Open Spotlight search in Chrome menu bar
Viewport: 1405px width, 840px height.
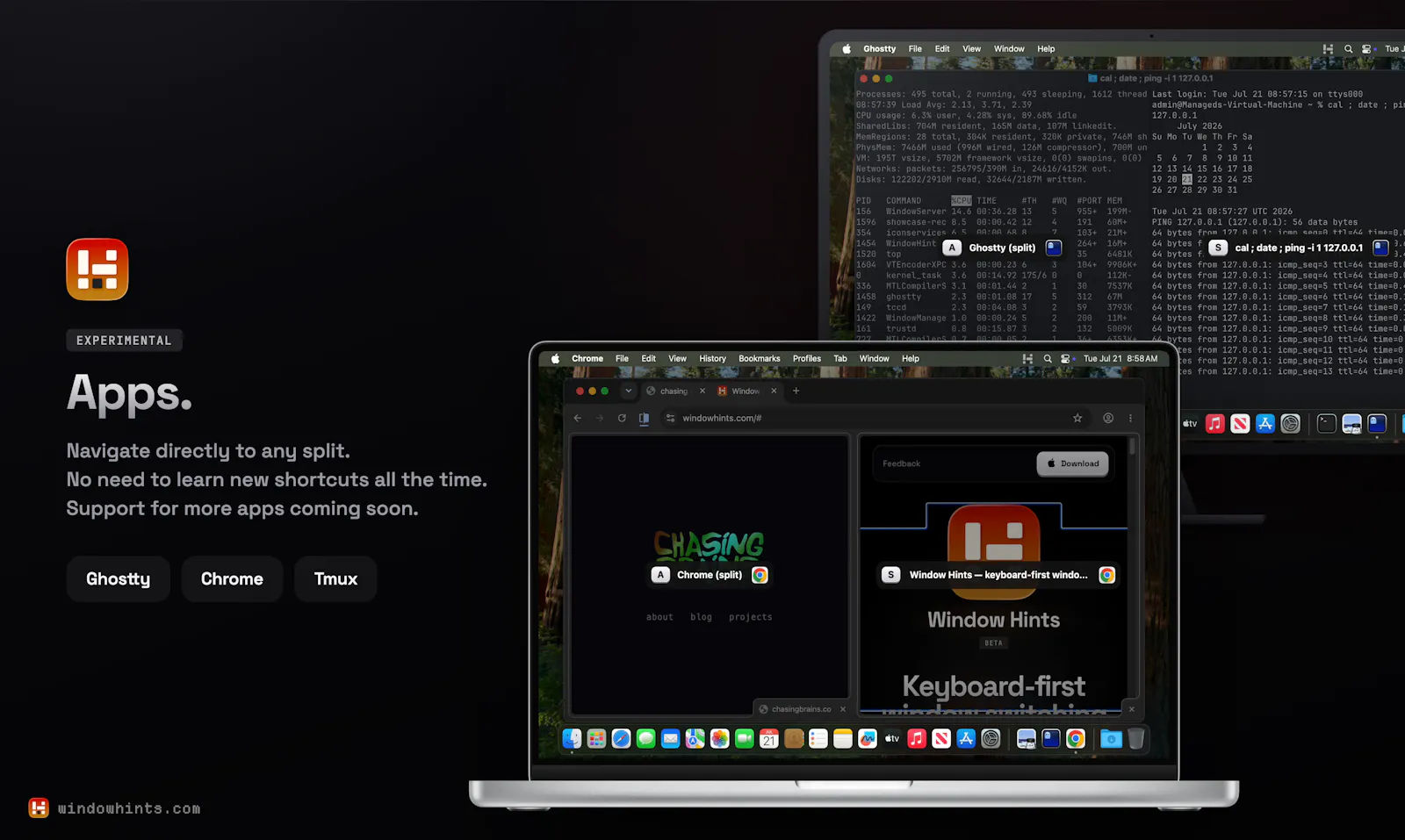pos(1048,358)
